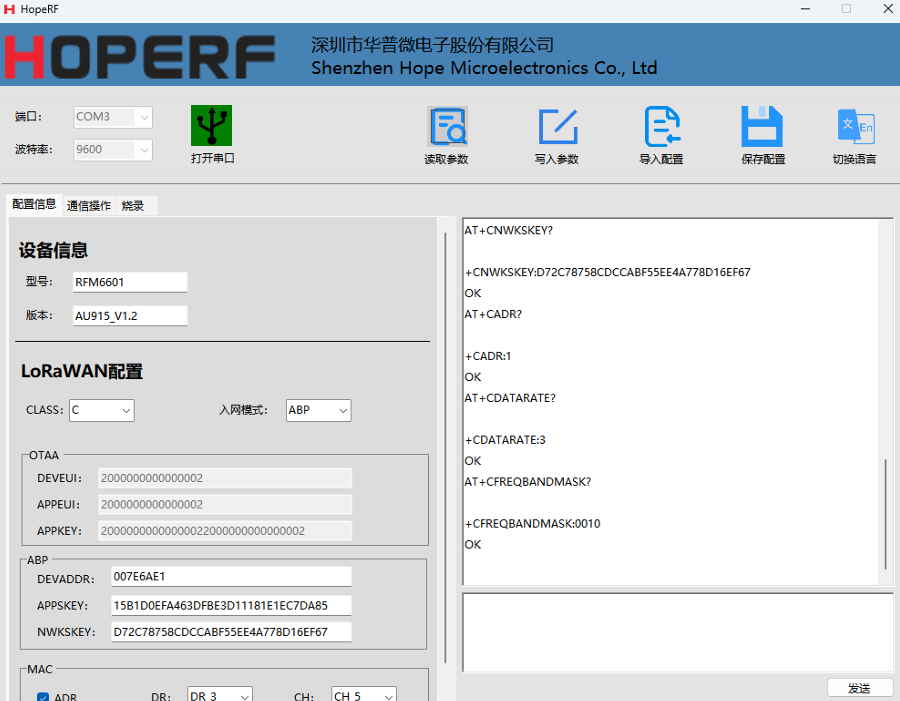Click the read parameters (读取参数) icon

tap(447, 126)
